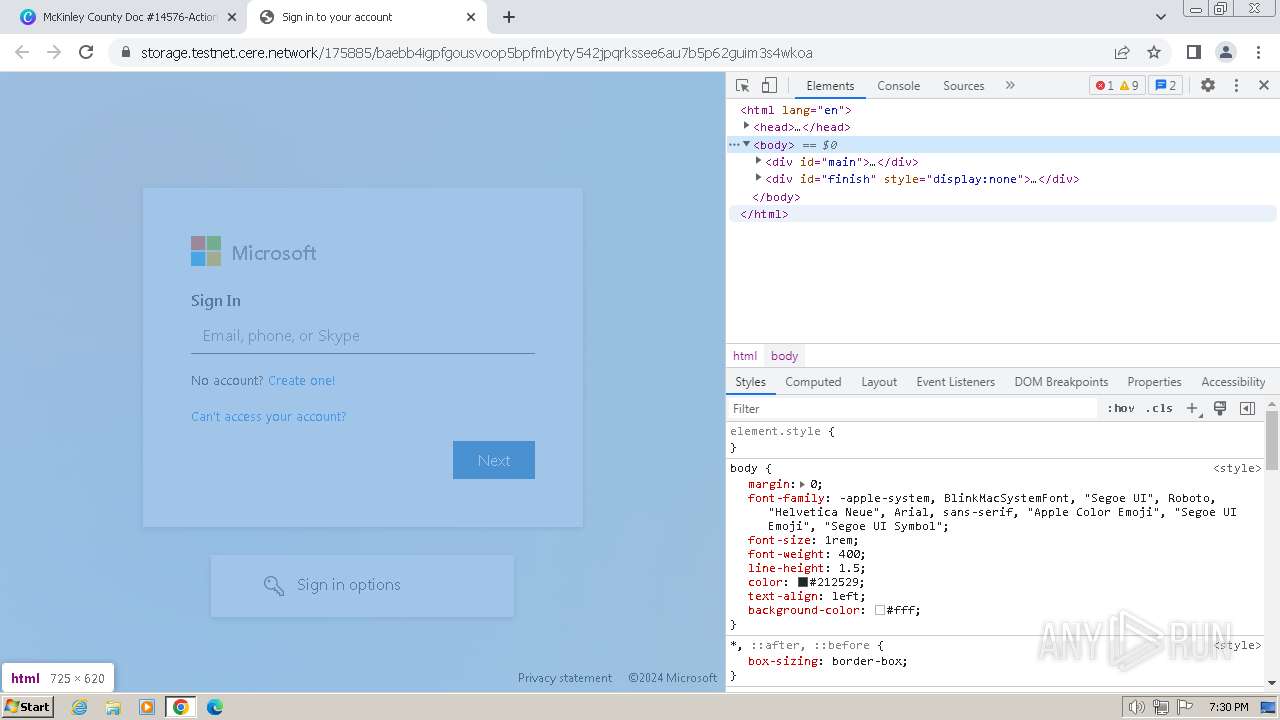
Task: Open the color #212529 swatch picker
Action: 803,582
